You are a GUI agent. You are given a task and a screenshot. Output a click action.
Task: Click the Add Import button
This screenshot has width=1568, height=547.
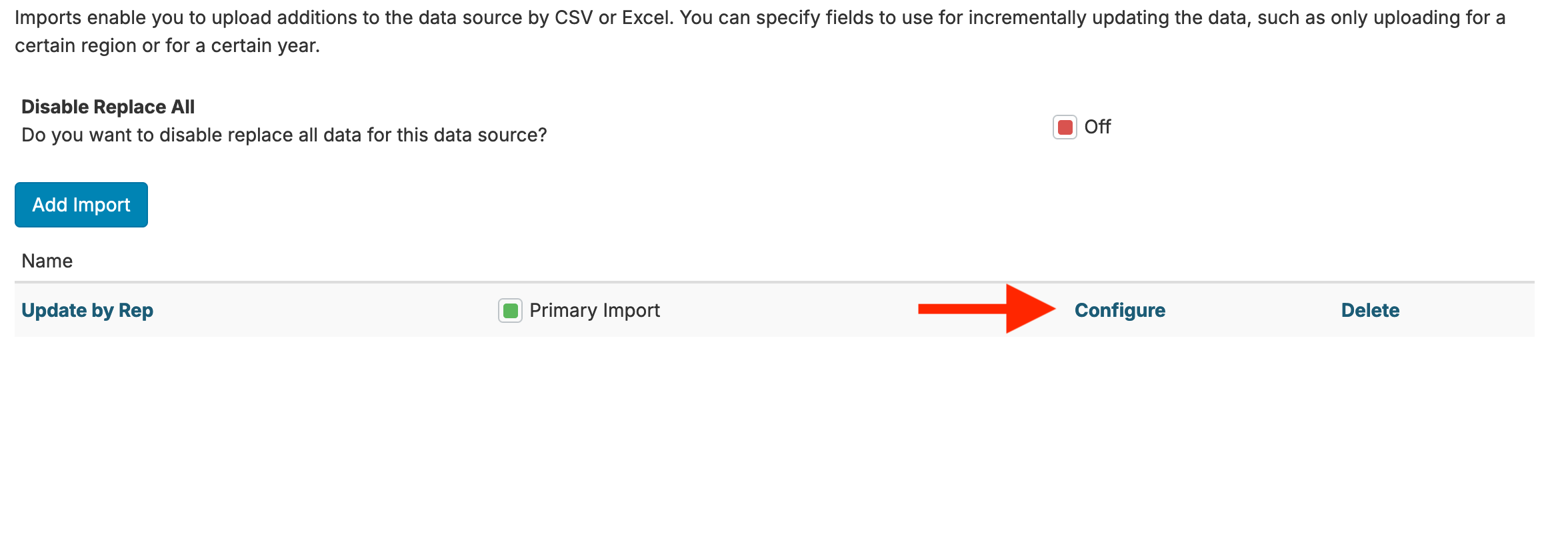click(81, 205)
